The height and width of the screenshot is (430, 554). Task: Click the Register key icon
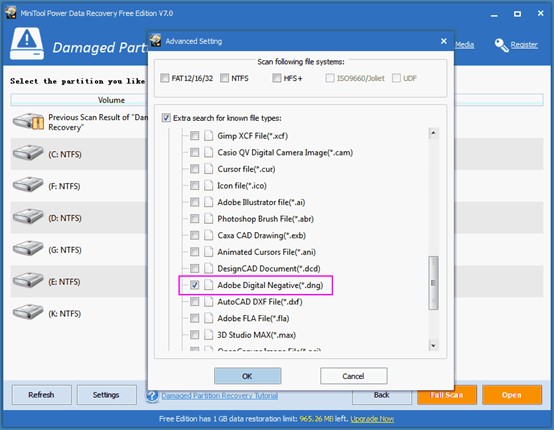click(x=501, y=45)
